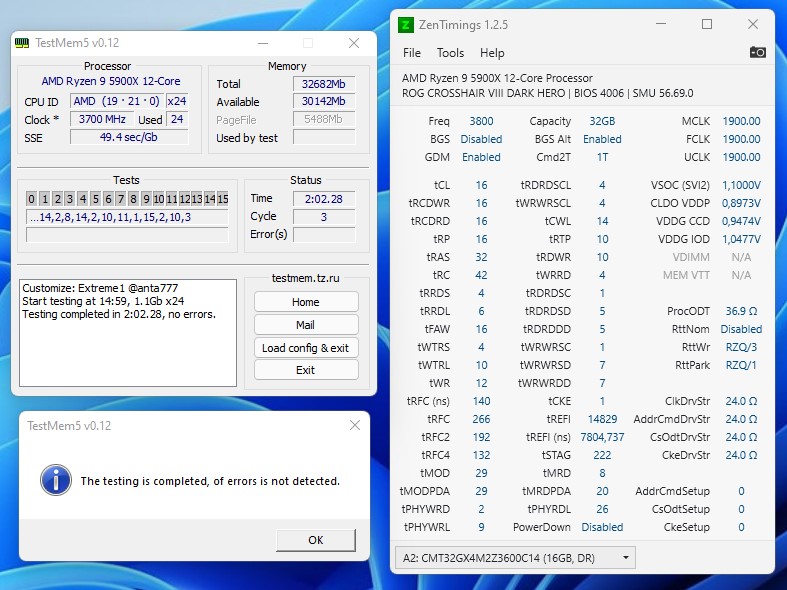Click the VSOC (SVI2) value 1,1000V
787x590 pixels.
(x=741, y=185)
